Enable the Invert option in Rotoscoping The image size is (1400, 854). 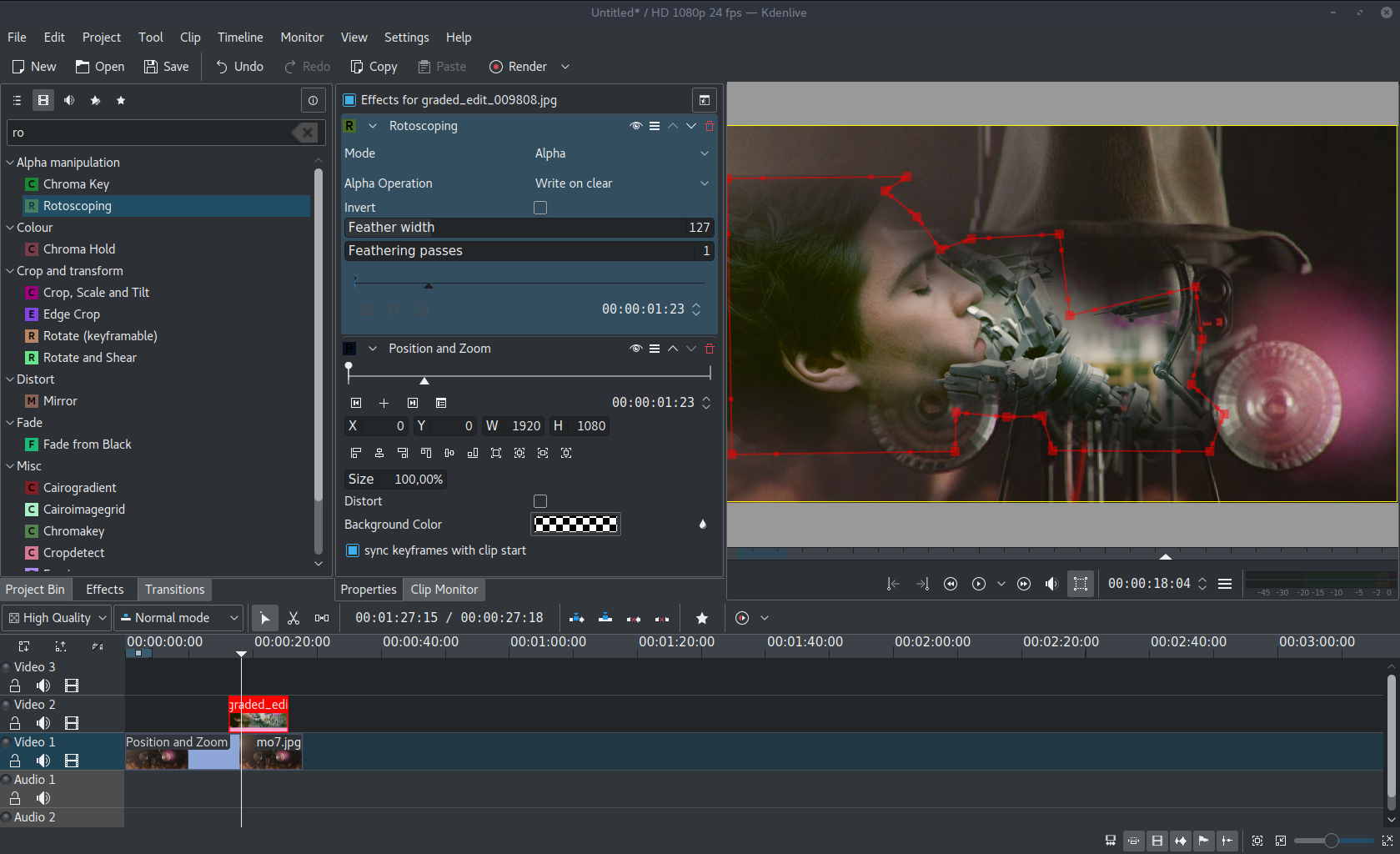click(x=540, y=207)
